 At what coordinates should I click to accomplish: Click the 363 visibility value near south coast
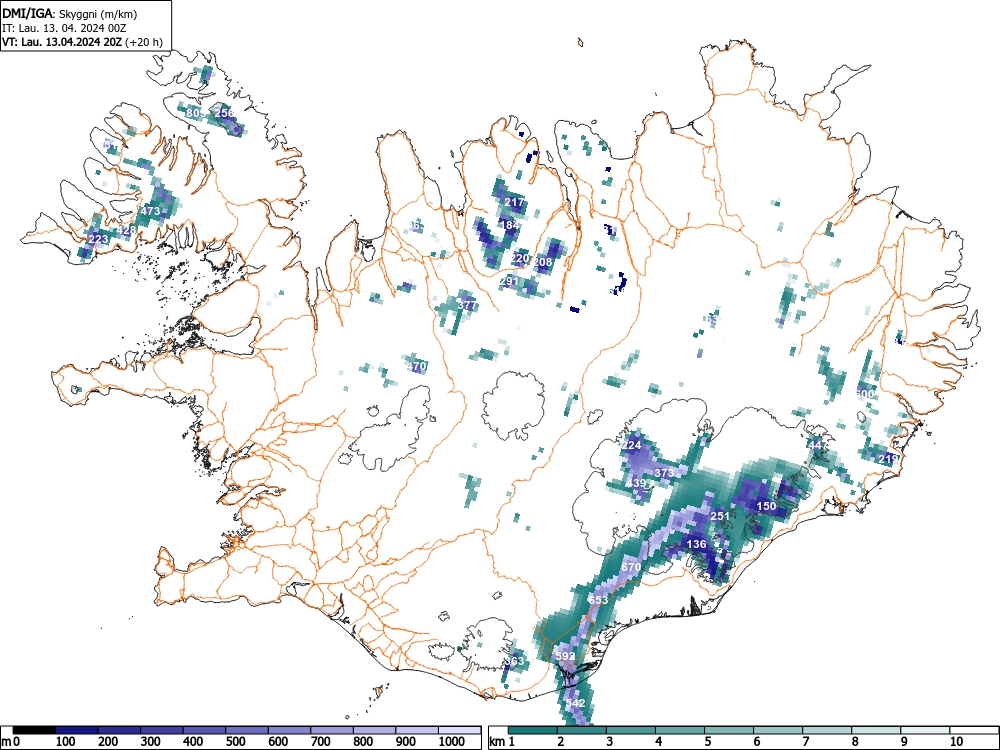coord(514,661)
